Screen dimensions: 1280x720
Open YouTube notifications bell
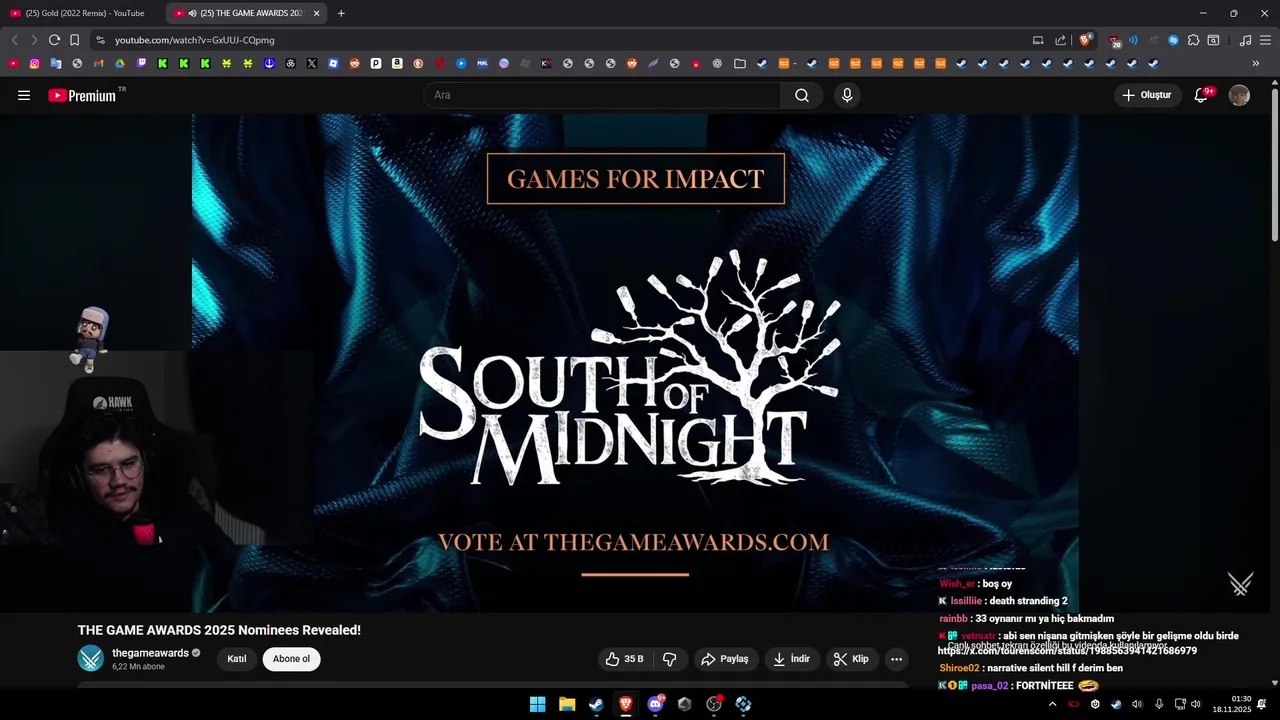(x=1202, y=95)
